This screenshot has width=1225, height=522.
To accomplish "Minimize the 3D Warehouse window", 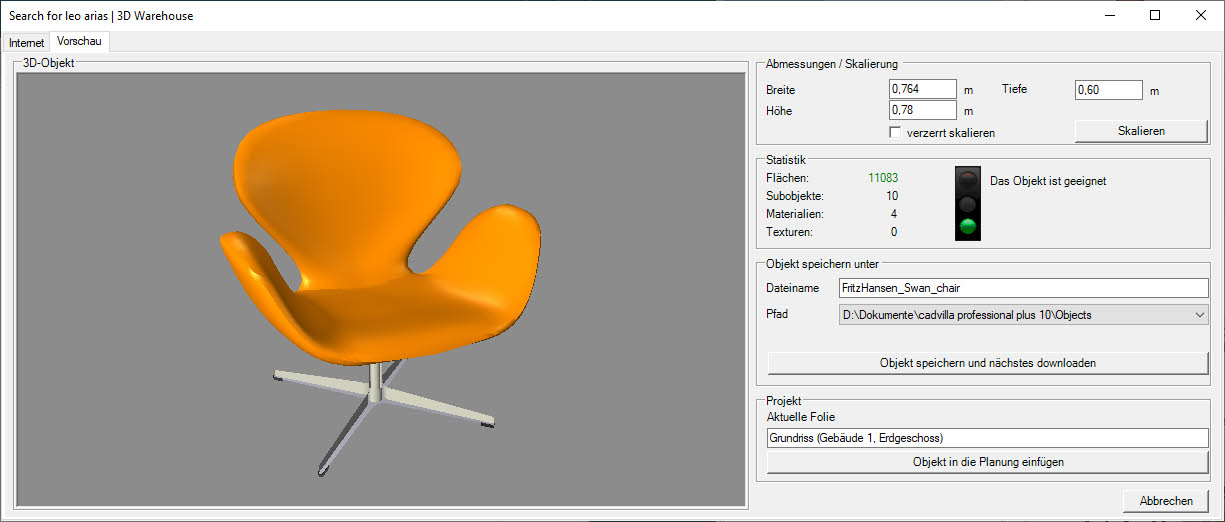I will point(1109,15).
